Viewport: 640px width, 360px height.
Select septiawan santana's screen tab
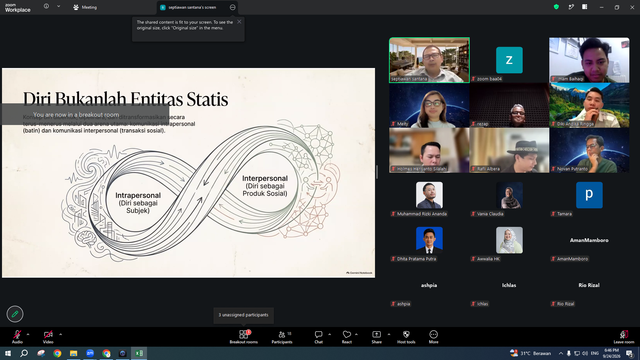point(192,7)
